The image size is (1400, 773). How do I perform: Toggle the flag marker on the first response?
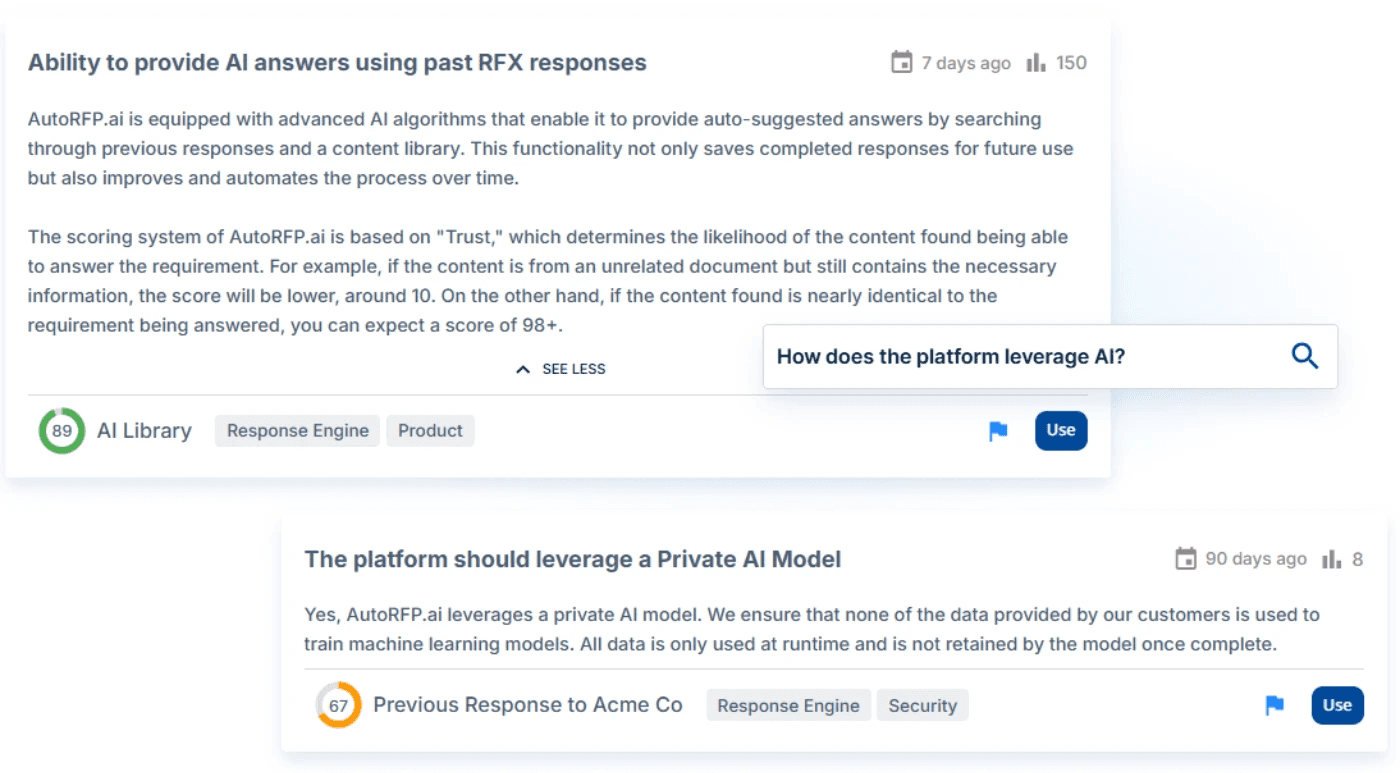[x=997, y=430]
